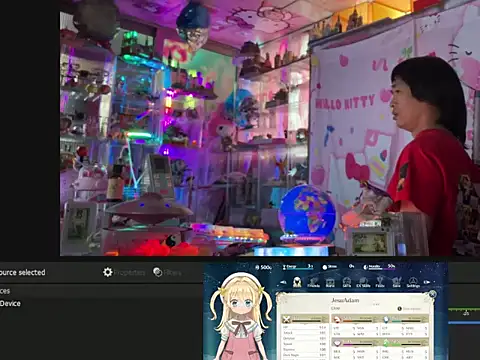Click the Energy bar in the top status row
The image size is (480, 360).
click(298, 267)
